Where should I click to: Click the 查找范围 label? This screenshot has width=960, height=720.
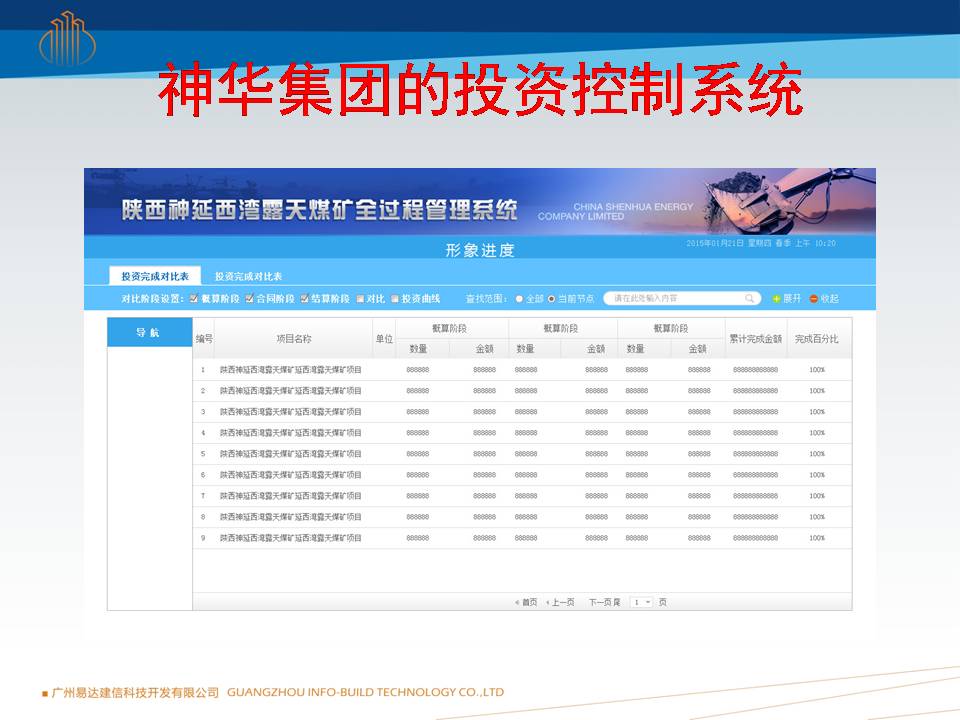click(x=487, y=299)
